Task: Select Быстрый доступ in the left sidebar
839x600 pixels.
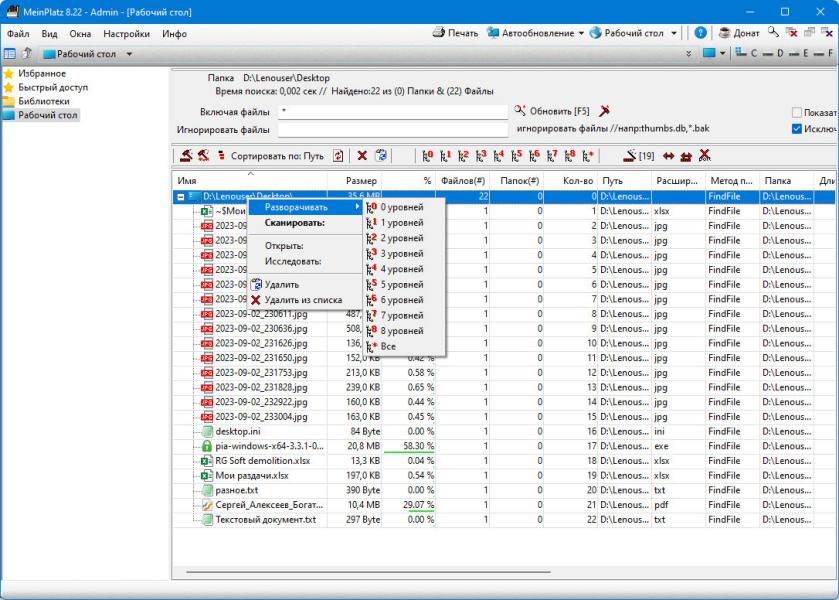Action: pyautogui.click(x=52, y=87)
